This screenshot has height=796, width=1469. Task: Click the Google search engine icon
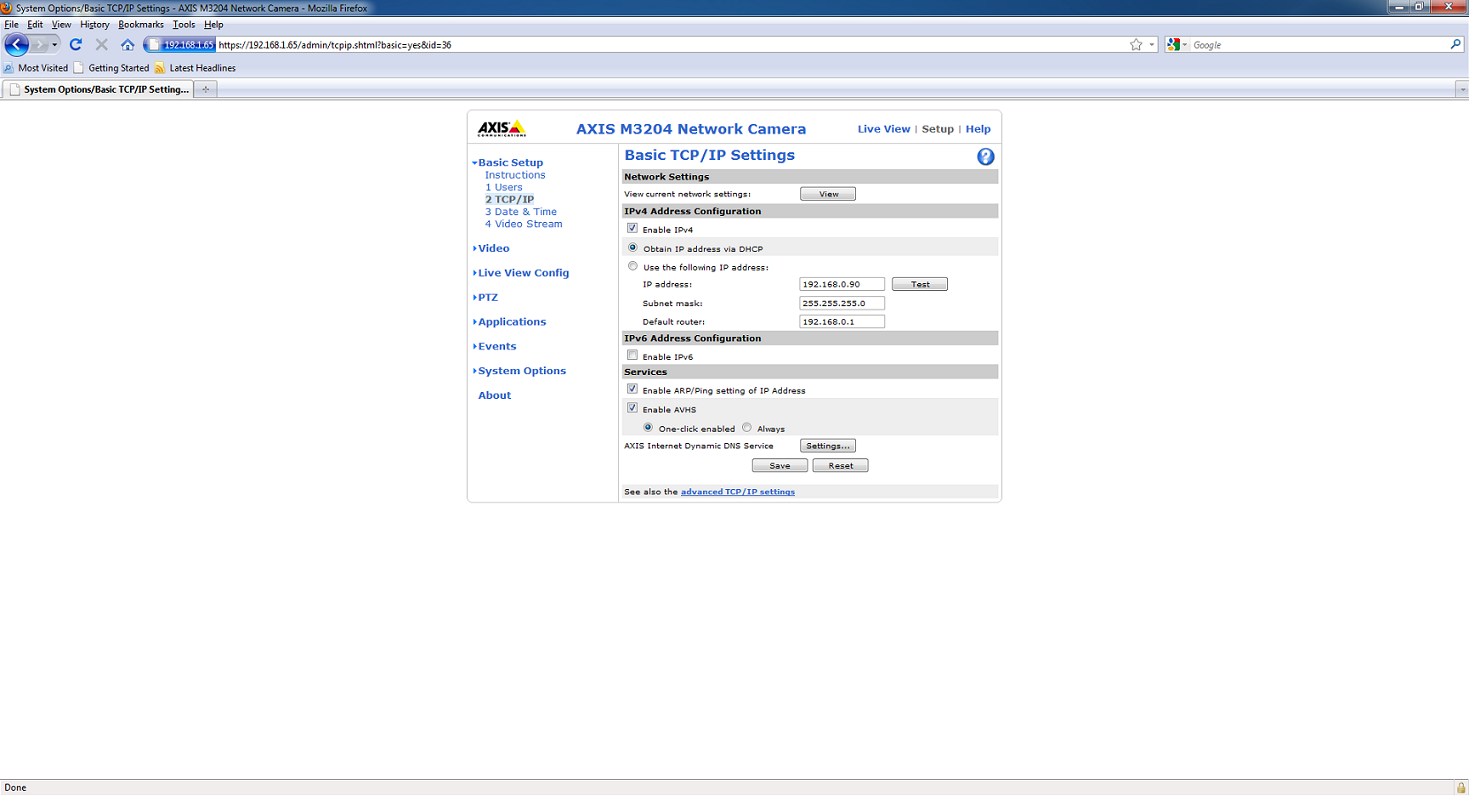pos(1173,45)
